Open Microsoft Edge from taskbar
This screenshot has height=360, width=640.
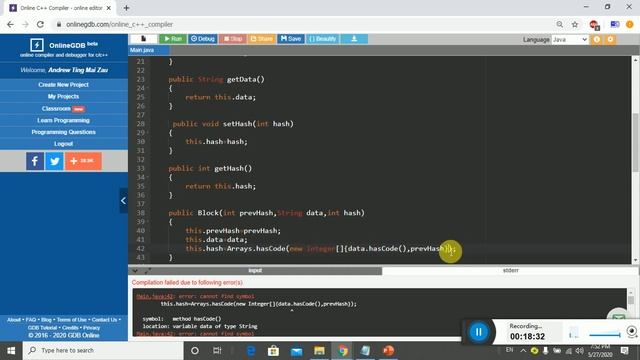[x=251, y=351]
